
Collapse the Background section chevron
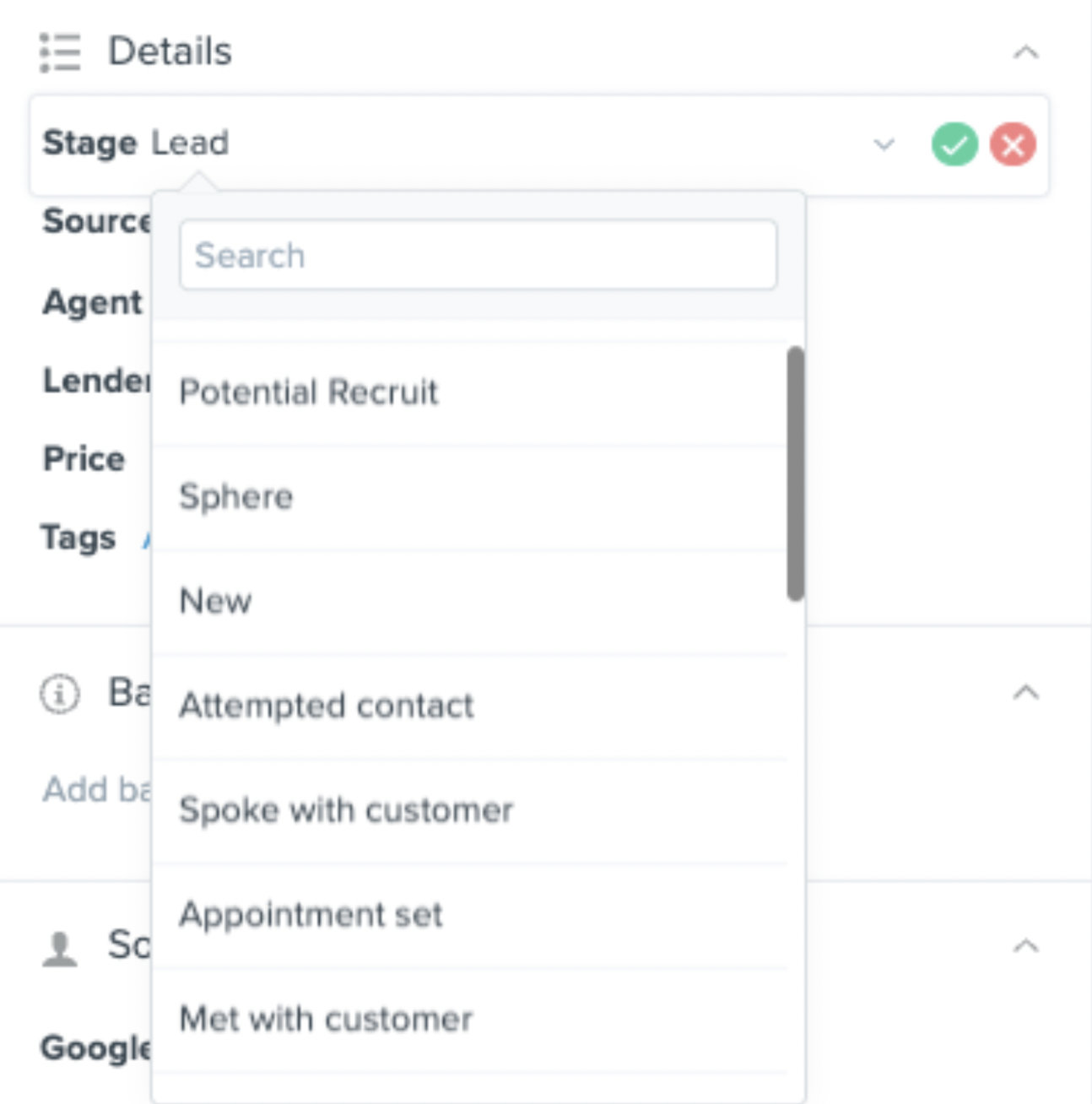coord(1025,693)
